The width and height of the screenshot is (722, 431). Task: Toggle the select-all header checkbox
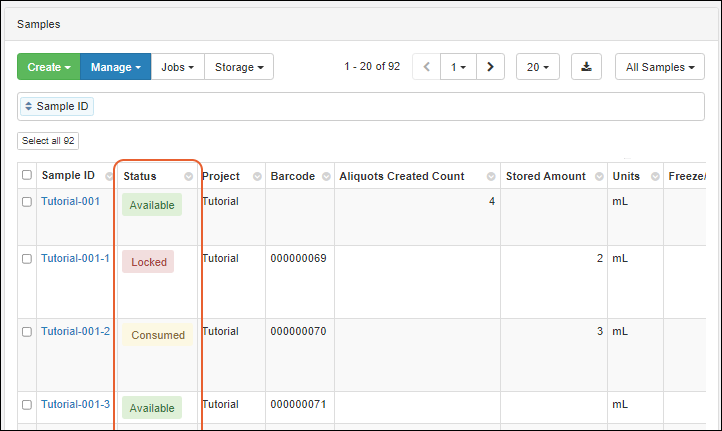27,176
